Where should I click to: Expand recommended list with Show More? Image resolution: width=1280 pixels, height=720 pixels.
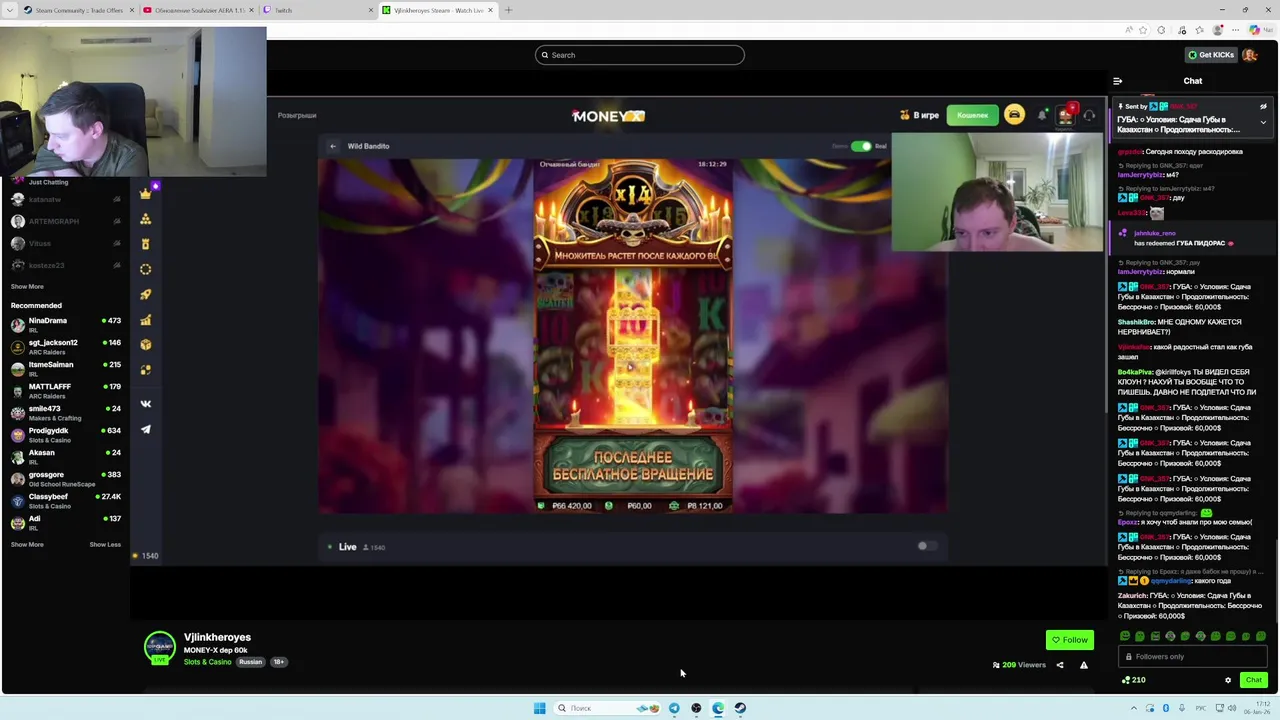tap(27, 545)
